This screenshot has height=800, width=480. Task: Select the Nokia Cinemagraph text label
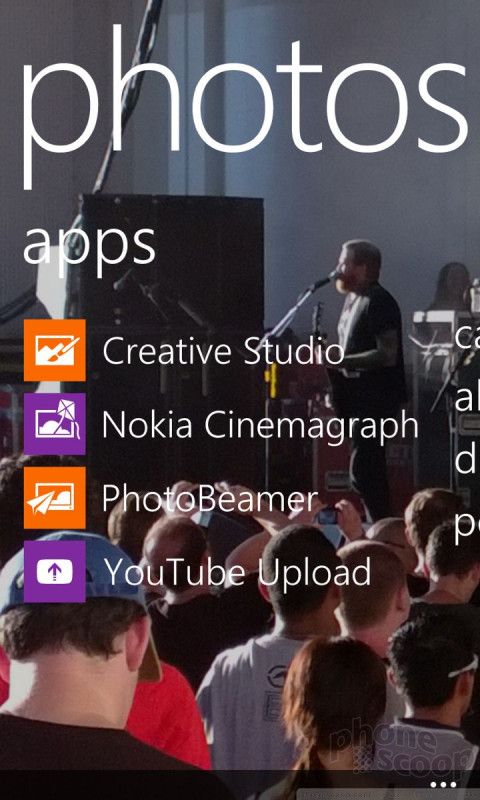click(x=260, y=426)
